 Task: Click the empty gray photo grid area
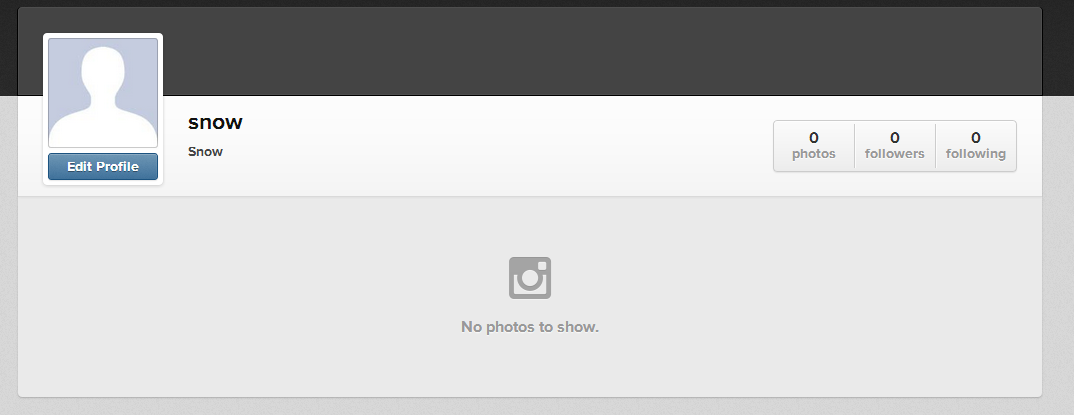point(274,294)
